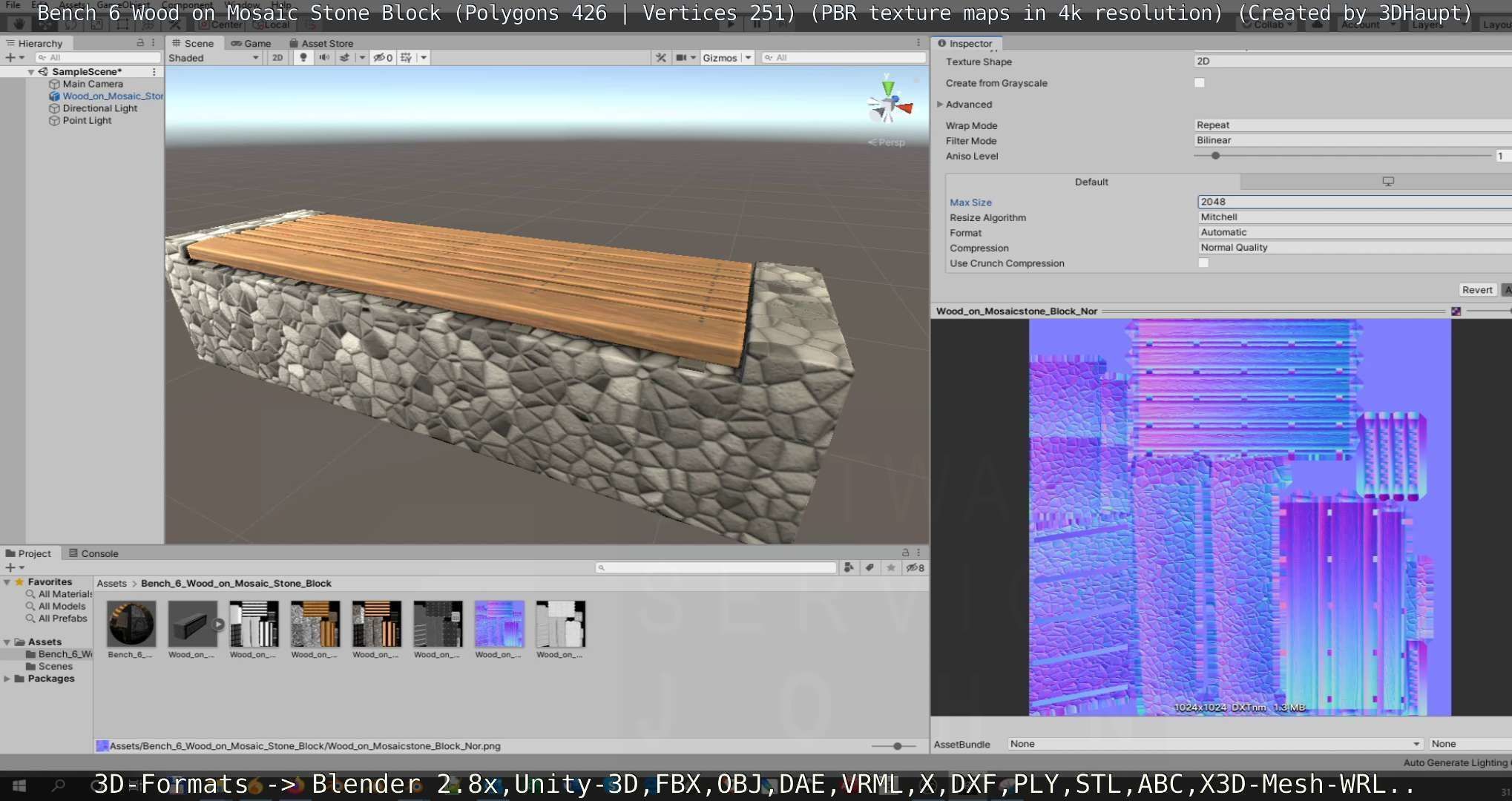Open Filter Mode dropdown
This screenshot has width=1512, height=801.
1352,140
